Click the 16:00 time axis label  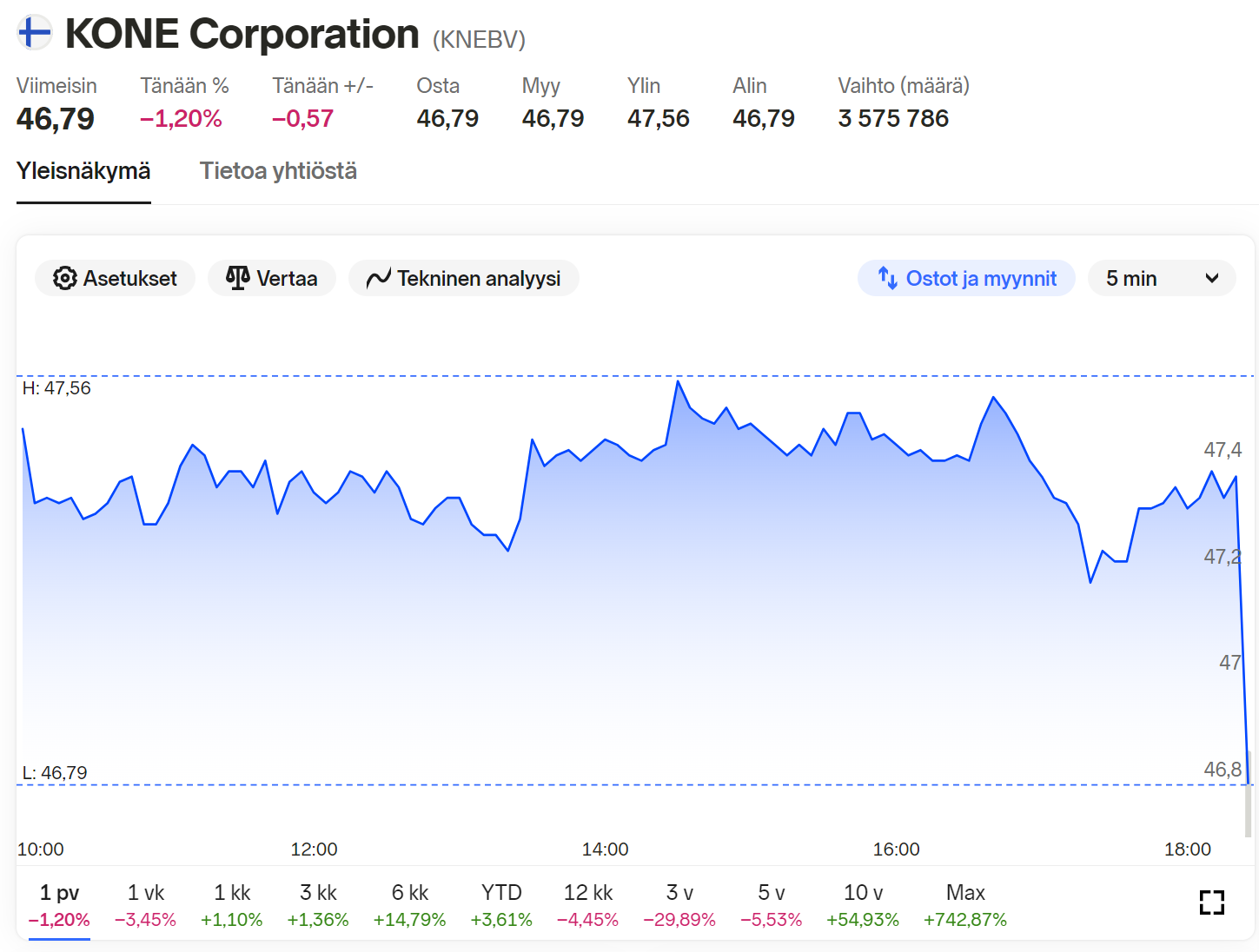click(x=897, y=850)
